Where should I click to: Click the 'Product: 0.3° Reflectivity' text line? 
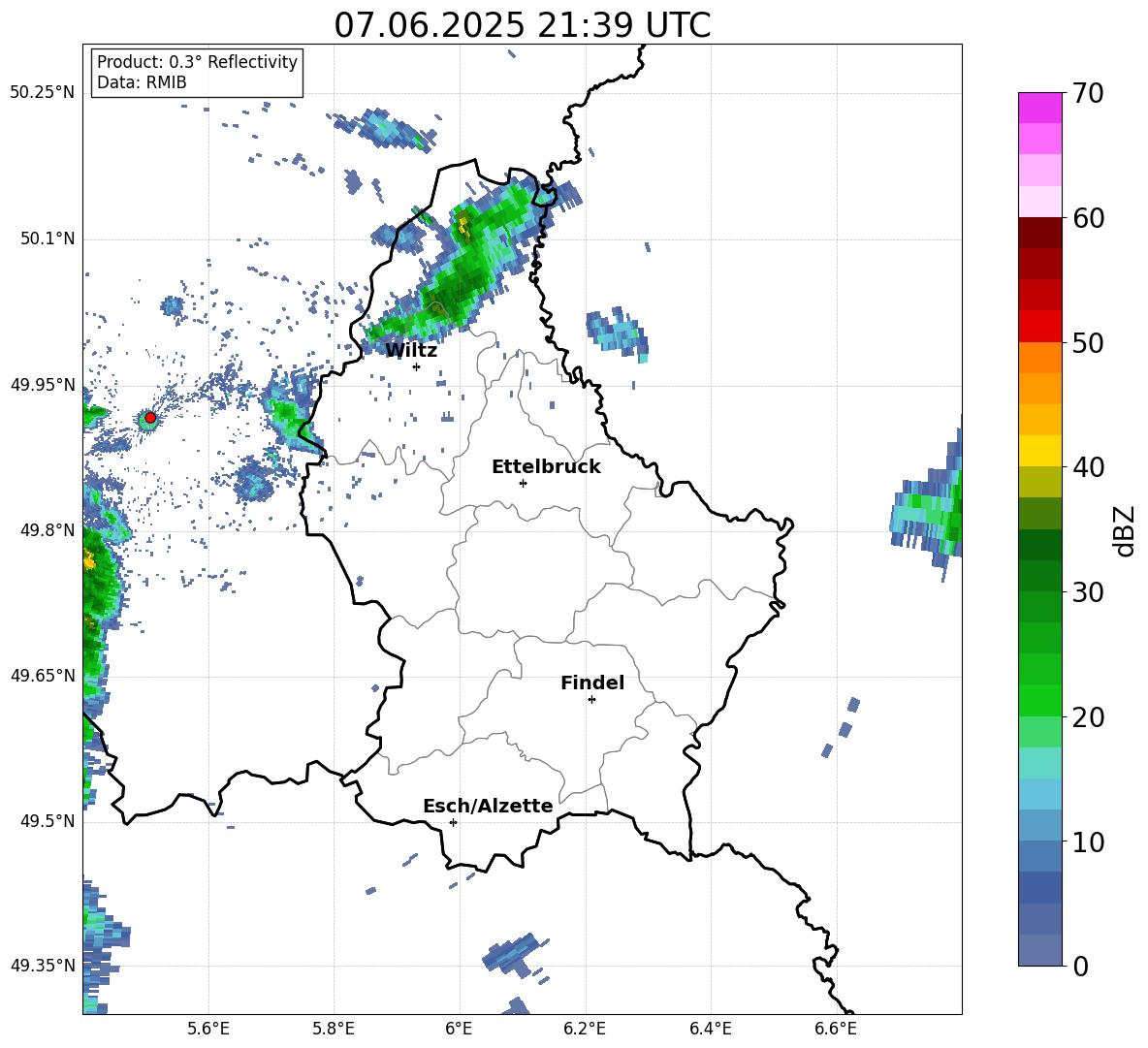[x=197, y=62]
